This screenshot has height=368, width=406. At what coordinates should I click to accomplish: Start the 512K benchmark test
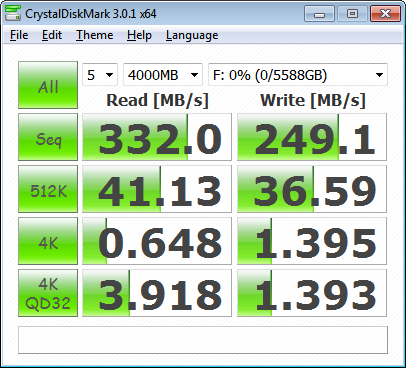click(x=48, y=189)
